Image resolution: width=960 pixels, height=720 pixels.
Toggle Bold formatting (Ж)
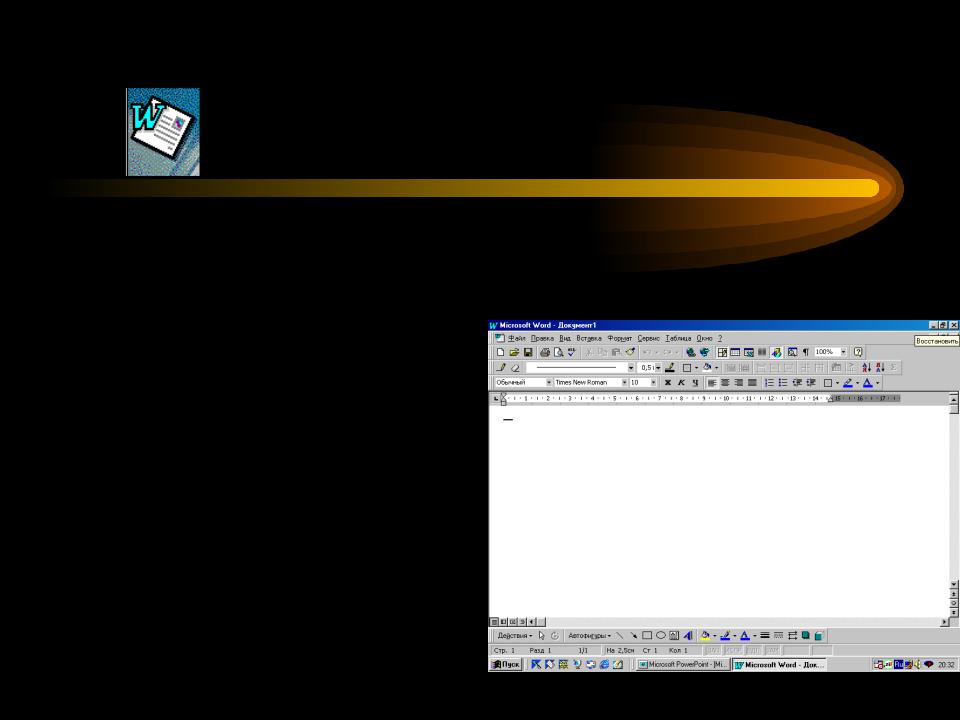point(668,383)
